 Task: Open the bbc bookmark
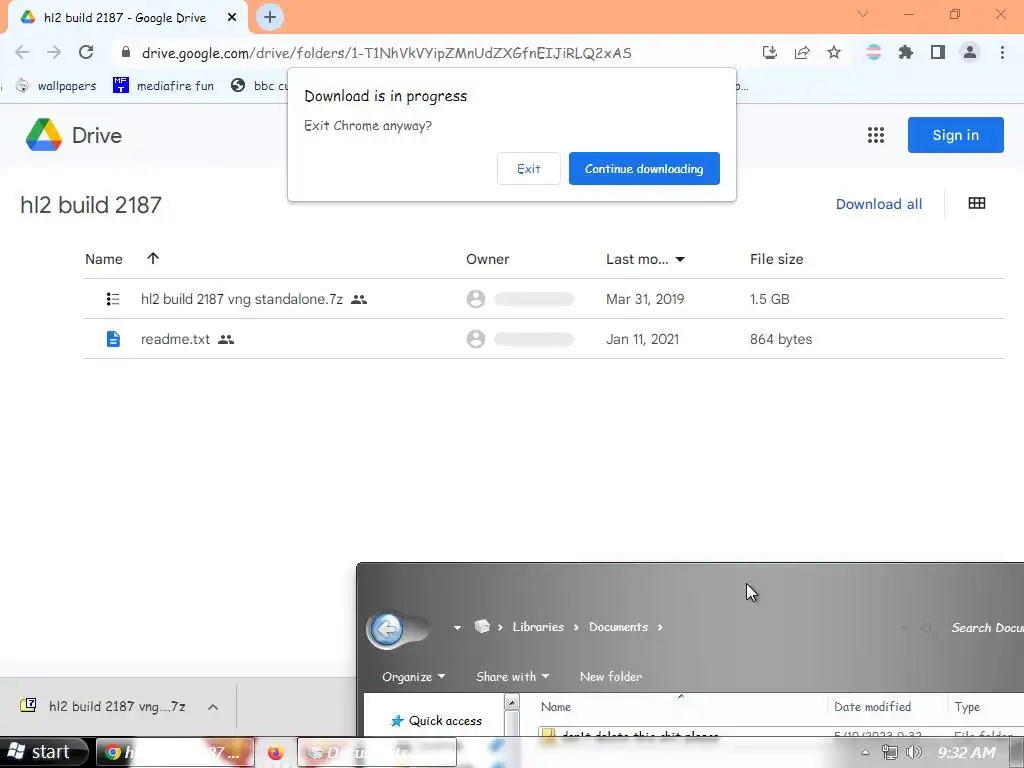pos(260,86)
